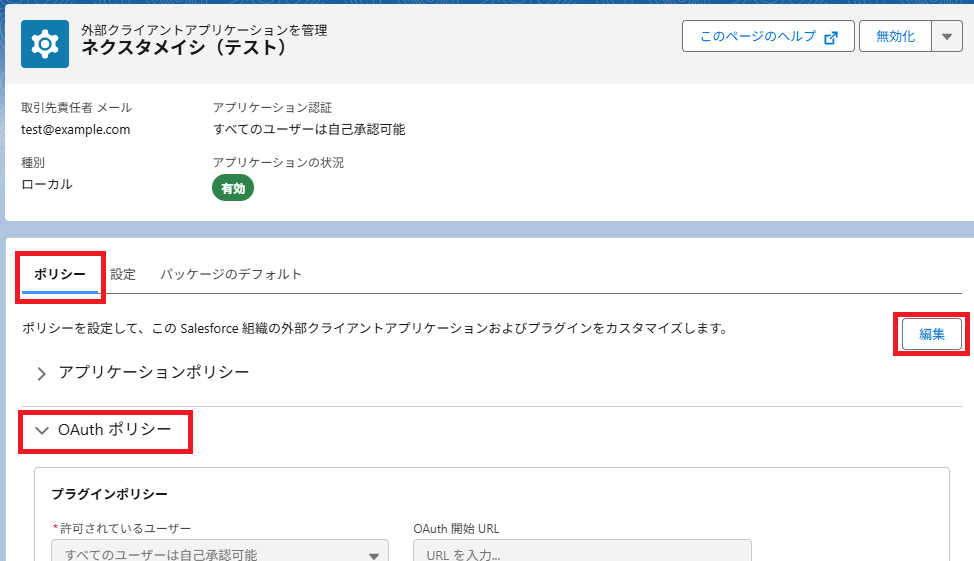Switch to the 設定 tab
The image size is (974, 561).
pyautogui.click(x=123, y=275)
